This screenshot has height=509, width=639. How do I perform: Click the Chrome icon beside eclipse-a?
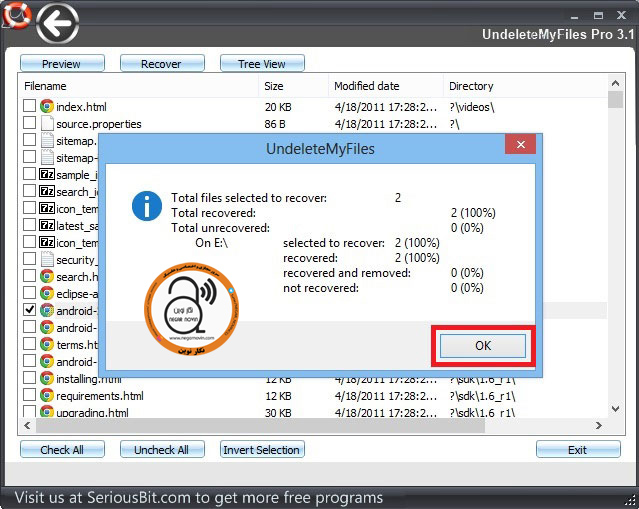(47, 293)
